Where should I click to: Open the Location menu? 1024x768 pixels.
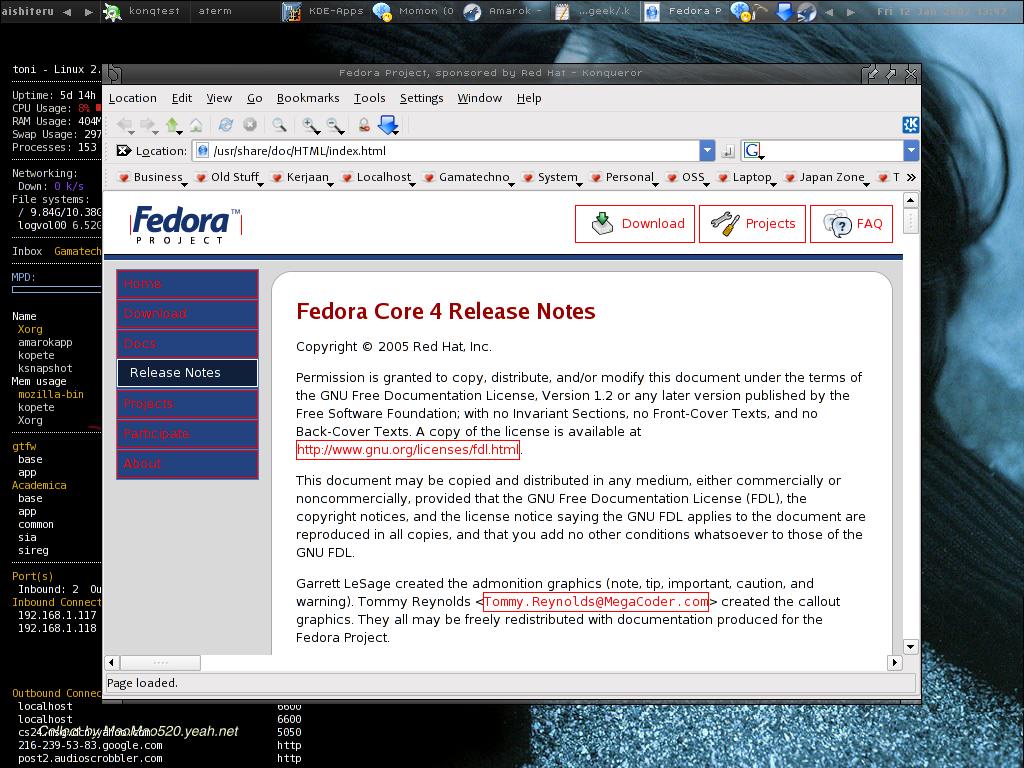click(x=133, y=98)
